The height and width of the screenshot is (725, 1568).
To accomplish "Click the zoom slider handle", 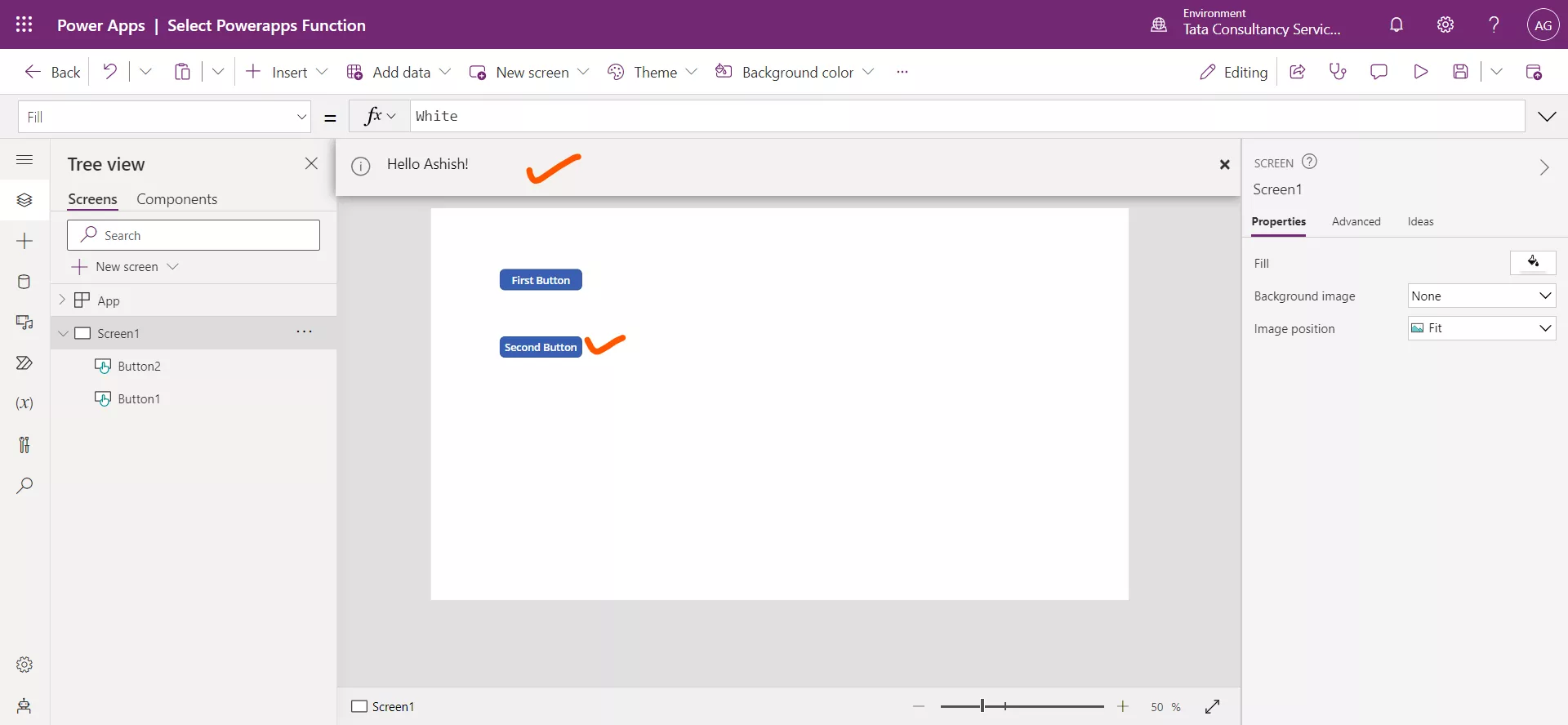I will (982, 706).
